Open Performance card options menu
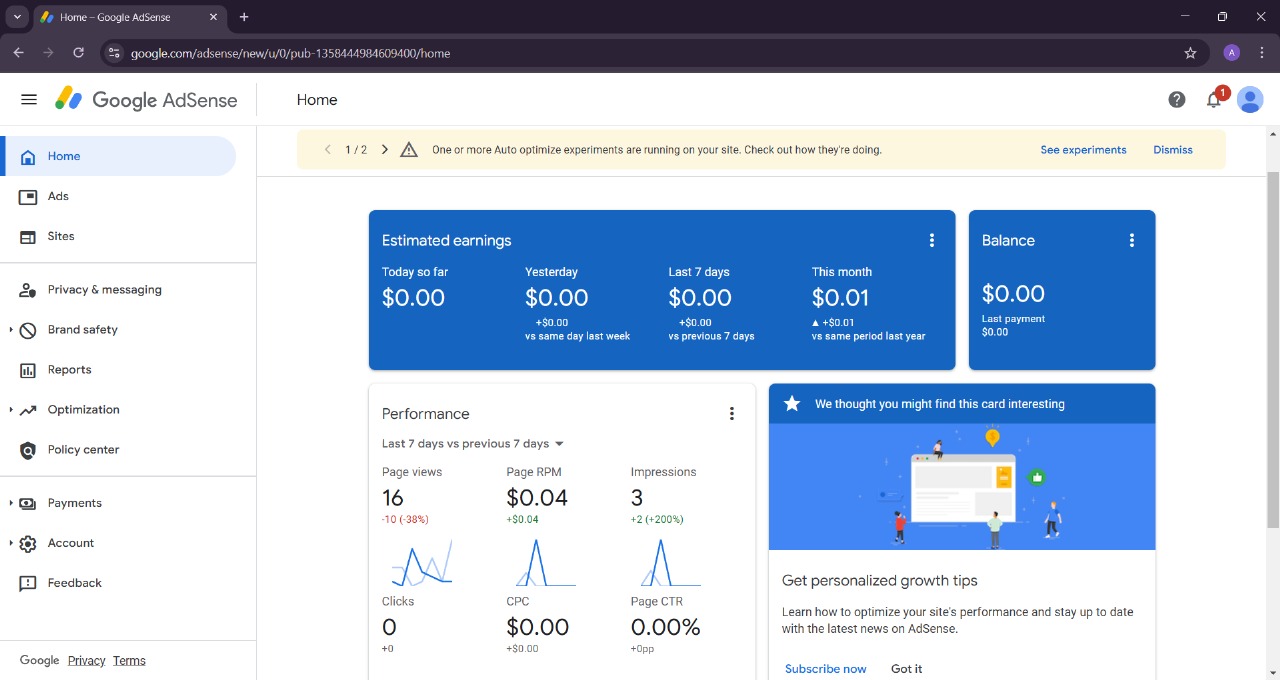 732,414
